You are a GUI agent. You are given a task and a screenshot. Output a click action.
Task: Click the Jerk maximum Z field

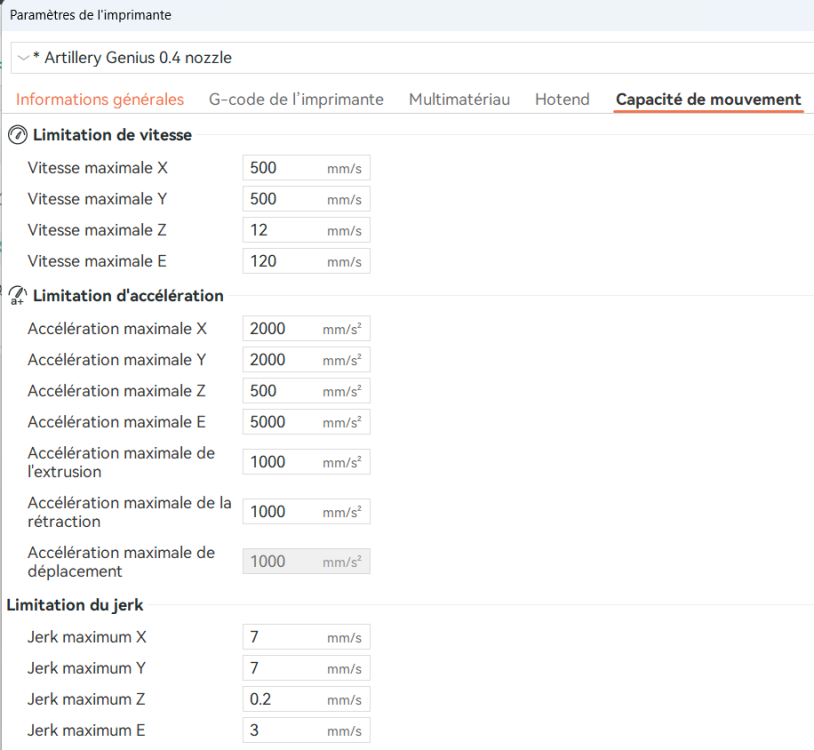306,699
